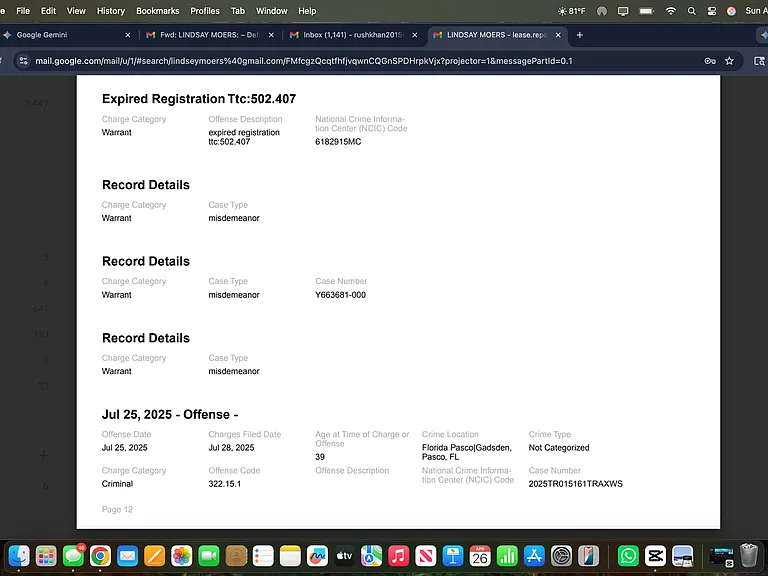This screenshot has height=576, width=768.
Task: Open Launchpad in the dock
Action: (46, 556)
